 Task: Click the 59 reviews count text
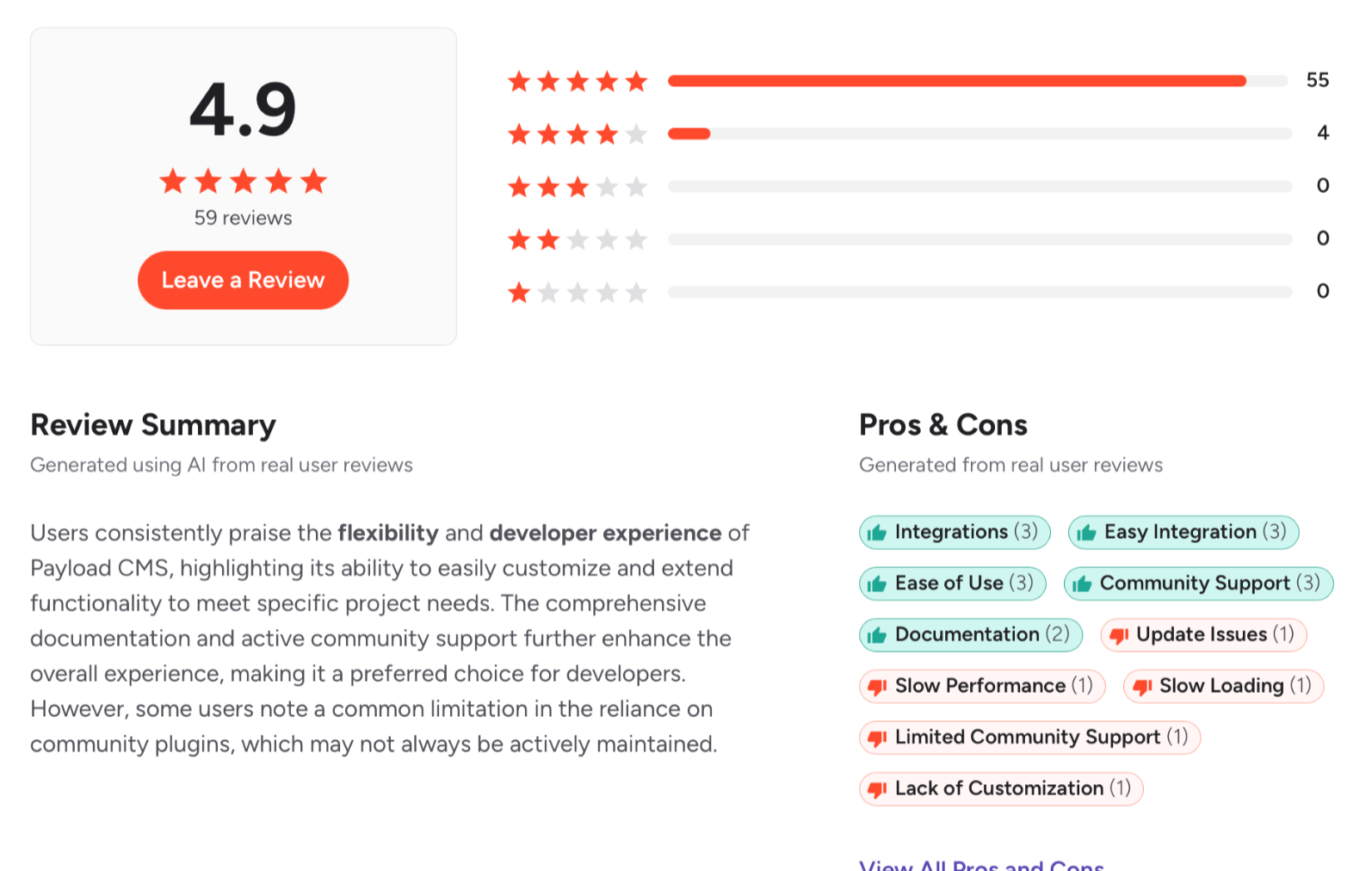click(x=243, y=218)
